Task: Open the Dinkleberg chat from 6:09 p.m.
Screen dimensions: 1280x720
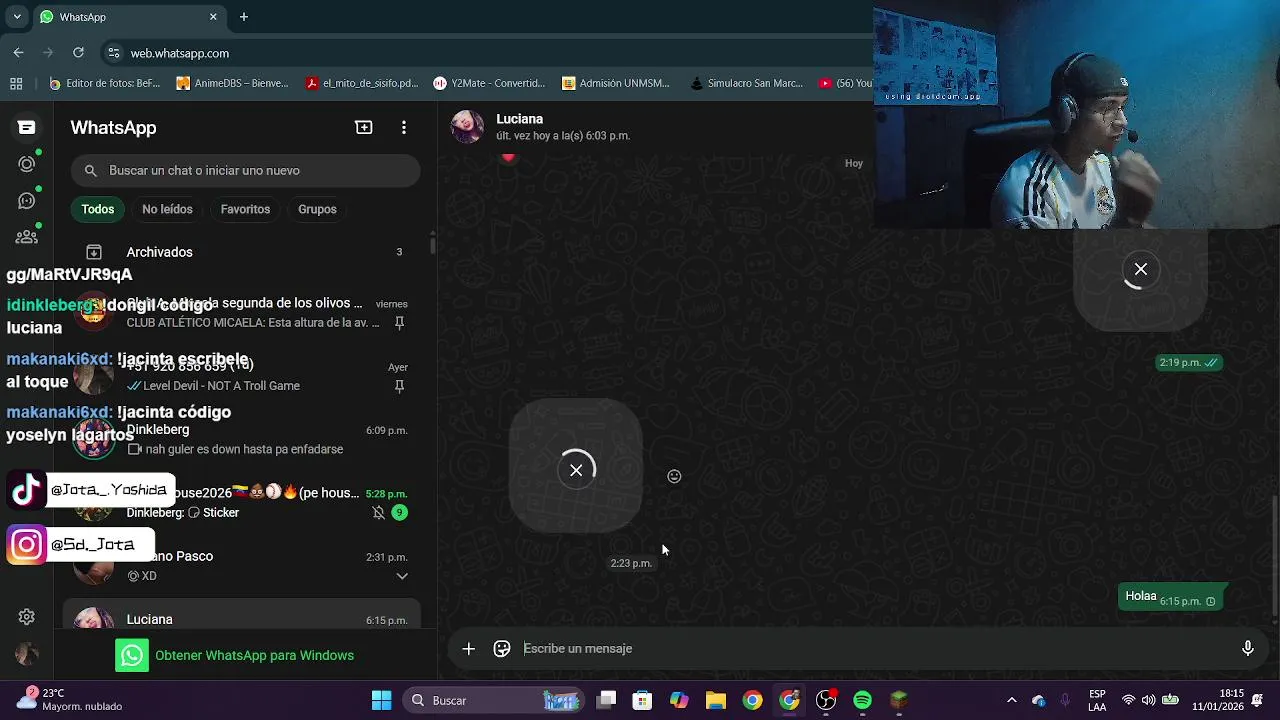Action: 242,439
